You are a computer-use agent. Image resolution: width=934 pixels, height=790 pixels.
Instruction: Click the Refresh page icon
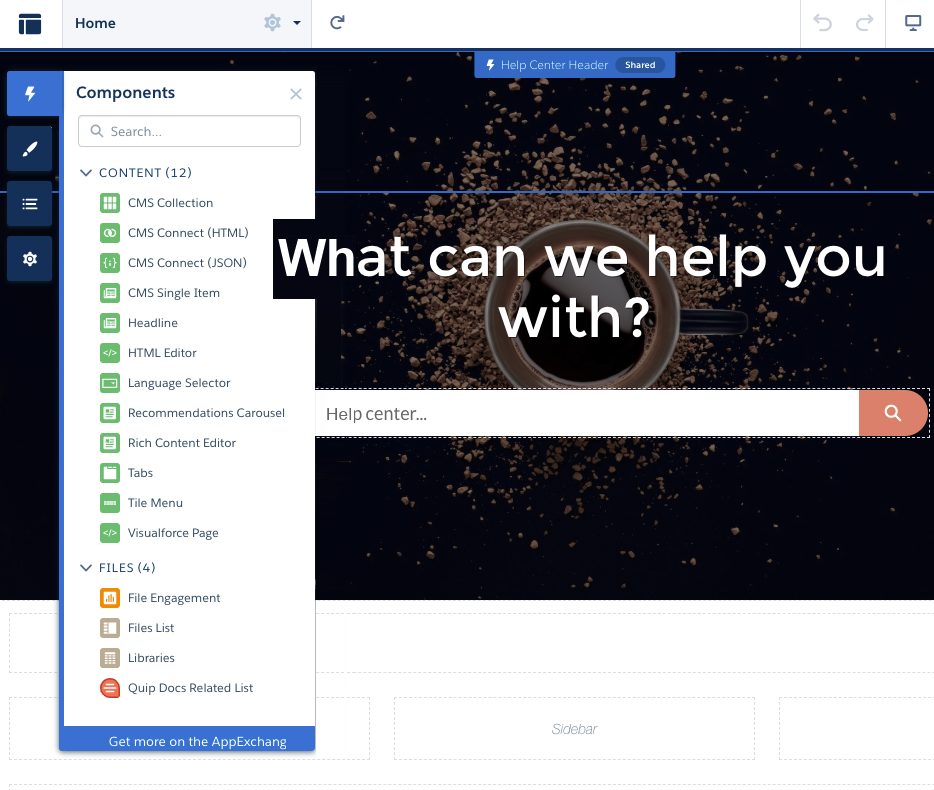coord(338,23)
